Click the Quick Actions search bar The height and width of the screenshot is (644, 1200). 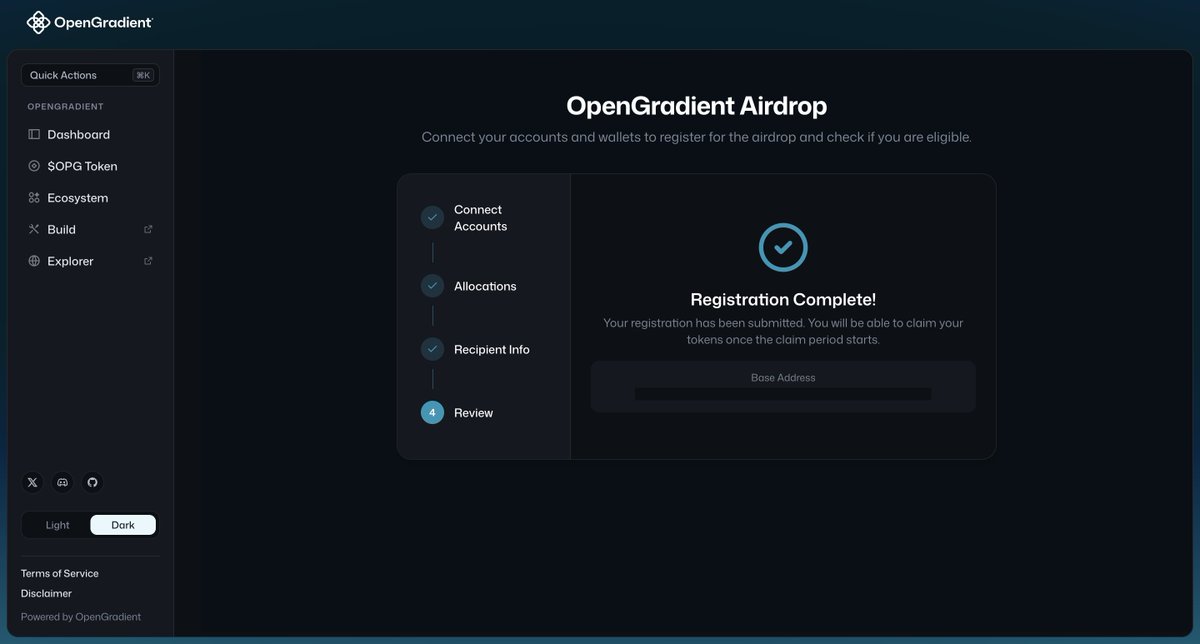90,74
